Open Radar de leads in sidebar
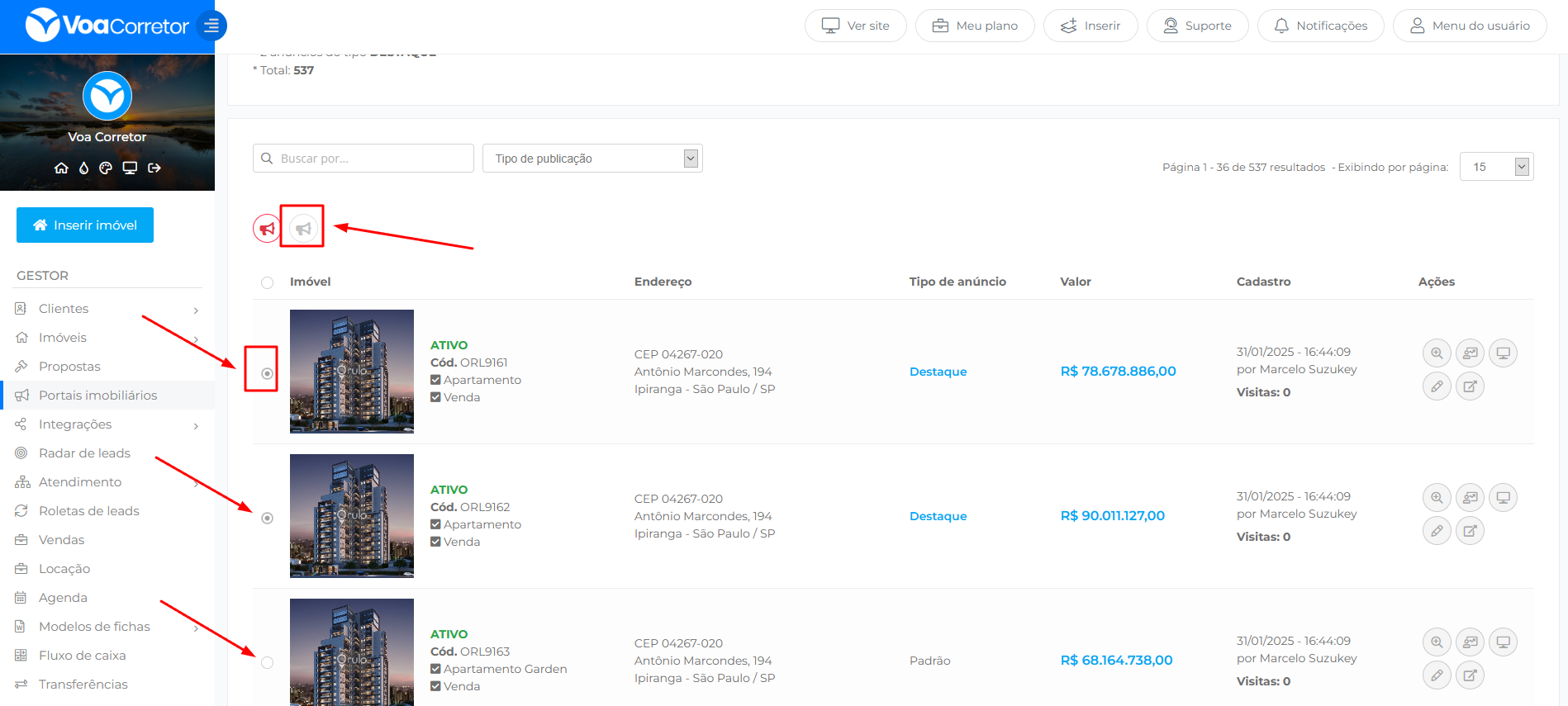1568x706 pixels. coord(84,453)
